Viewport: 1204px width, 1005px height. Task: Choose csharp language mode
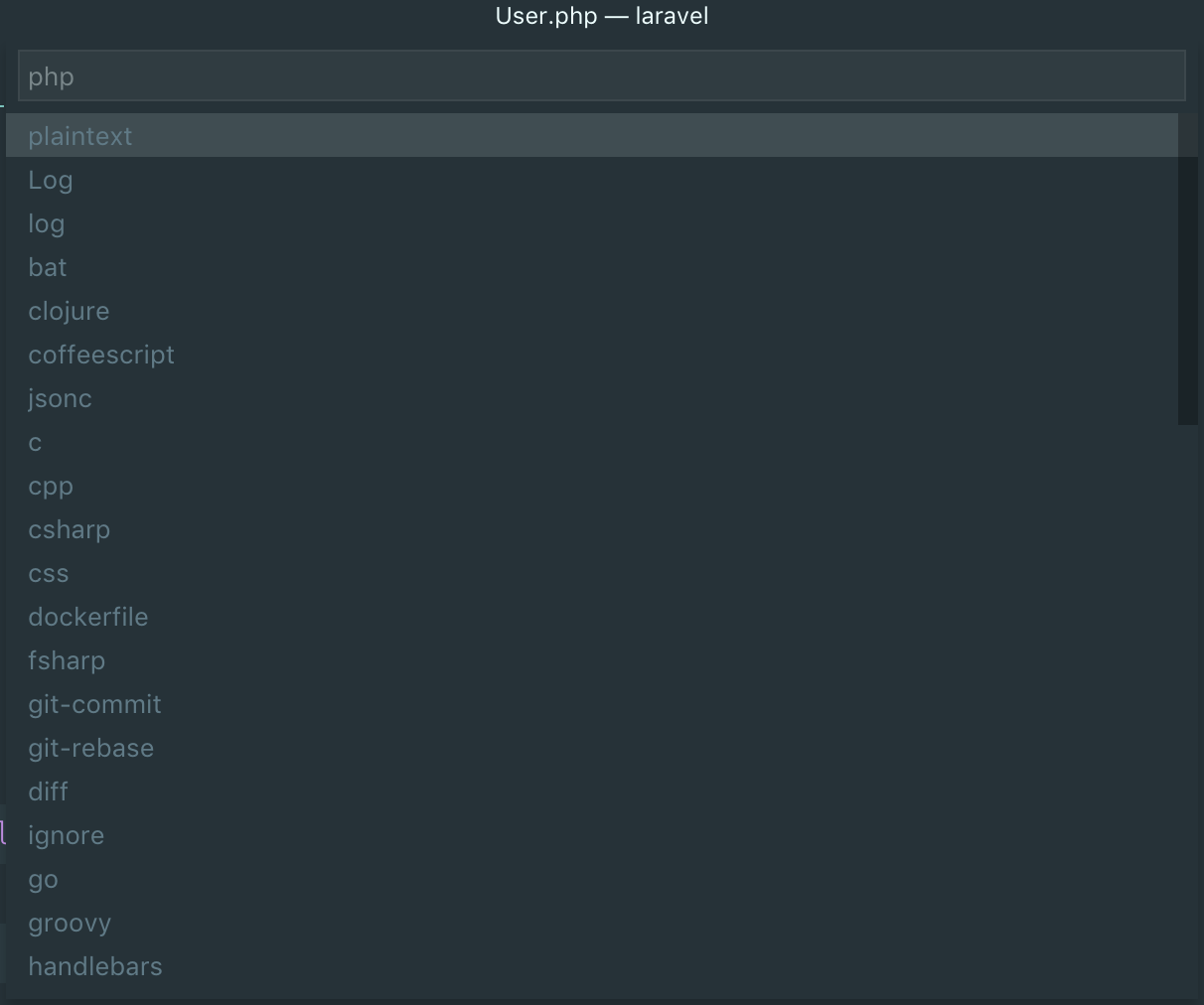(70, 529)
